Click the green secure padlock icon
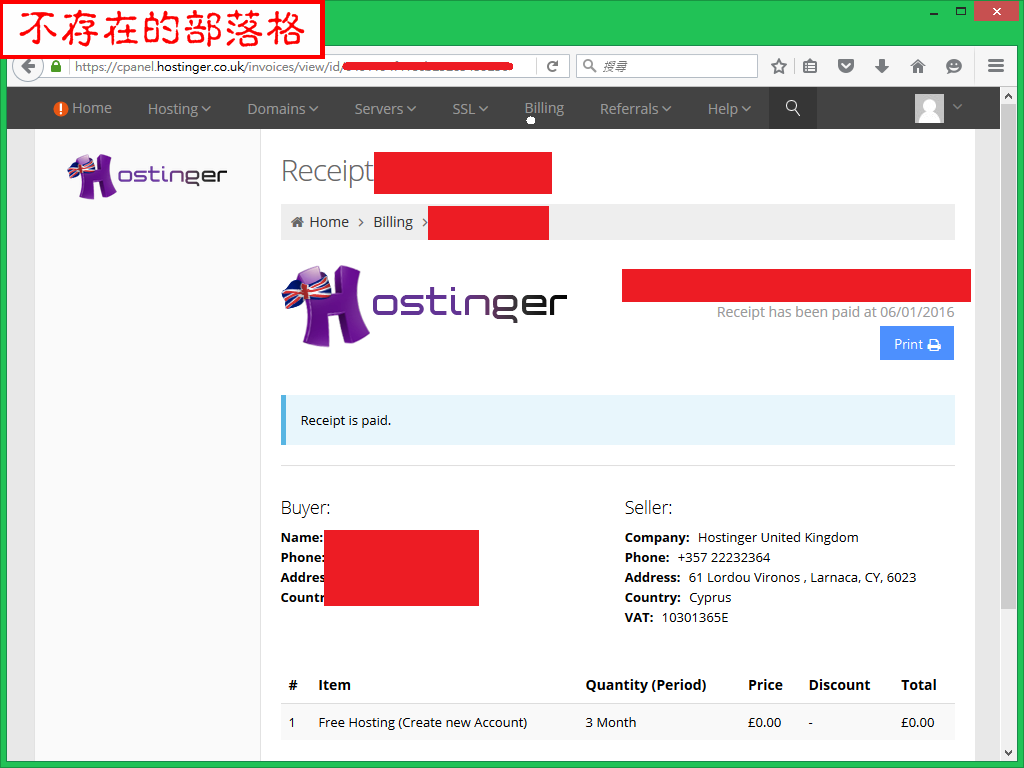The image size is (1024, 768). 56,67
